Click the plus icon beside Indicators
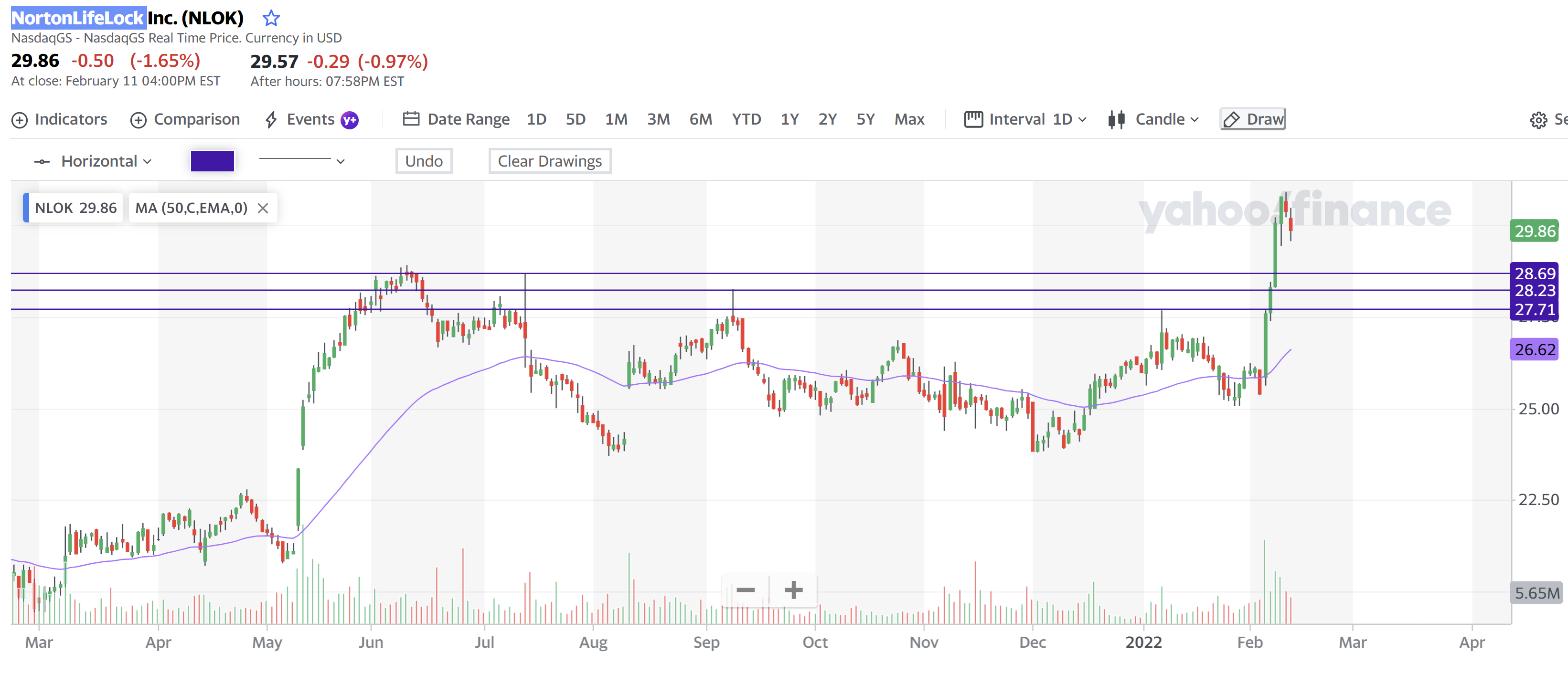 coord(20,120)
